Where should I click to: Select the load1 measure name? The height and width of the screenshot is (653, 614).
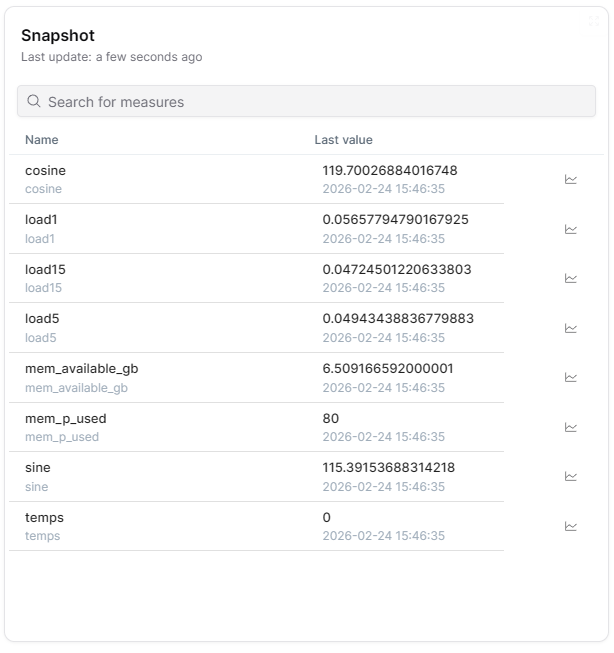point(43,220)
